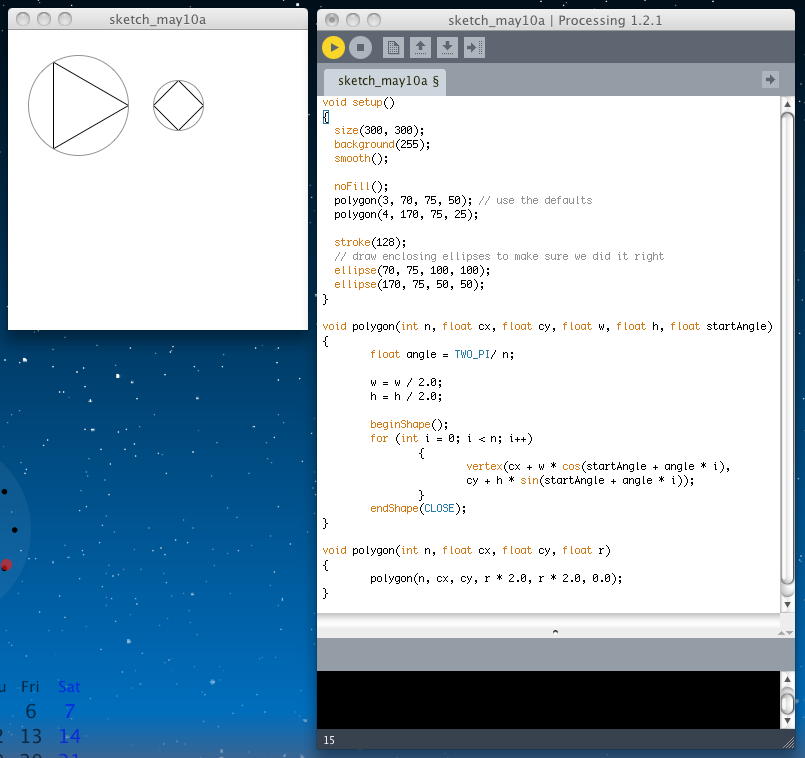The width and height of the screenshot is (805, 758).
Task: Export the sketch as an applet
Action: [x=474, y=47]
